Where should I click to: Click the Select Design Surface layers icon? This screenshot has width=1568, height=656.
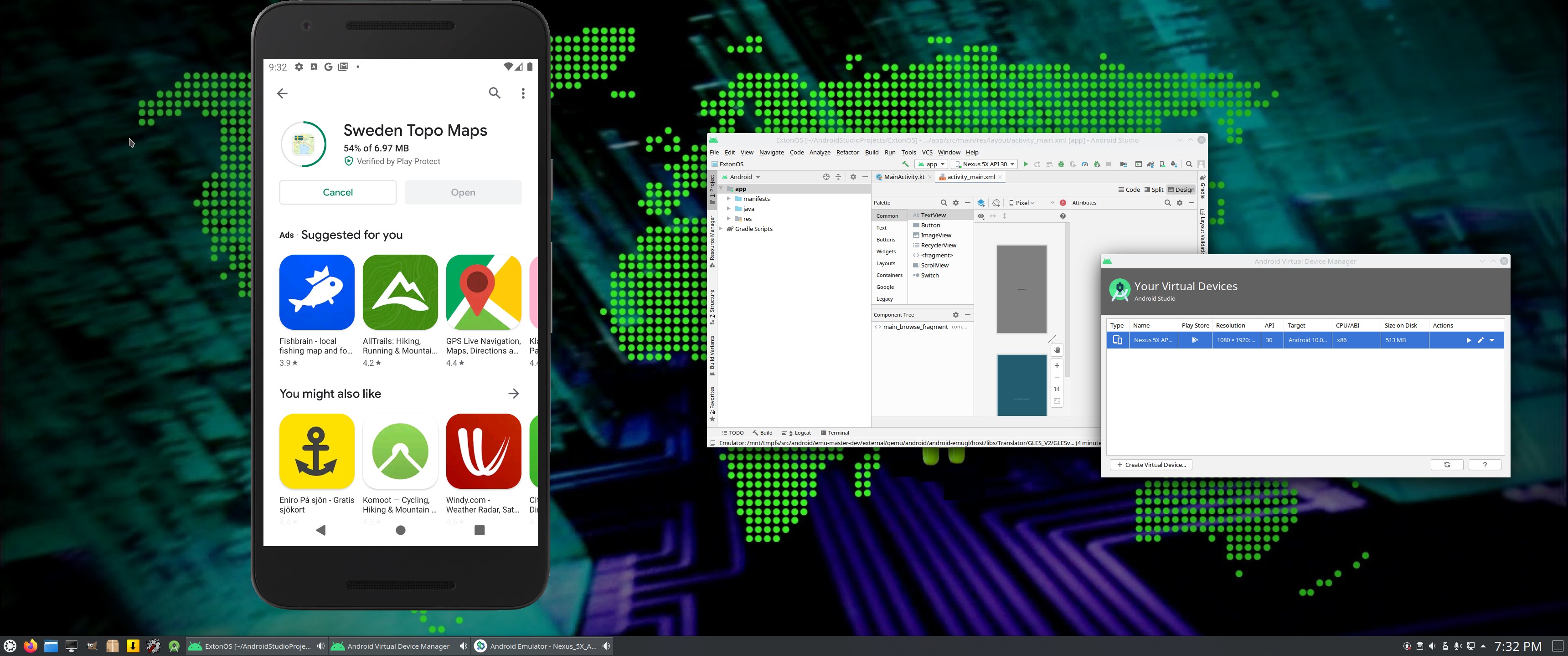(981, 203)
